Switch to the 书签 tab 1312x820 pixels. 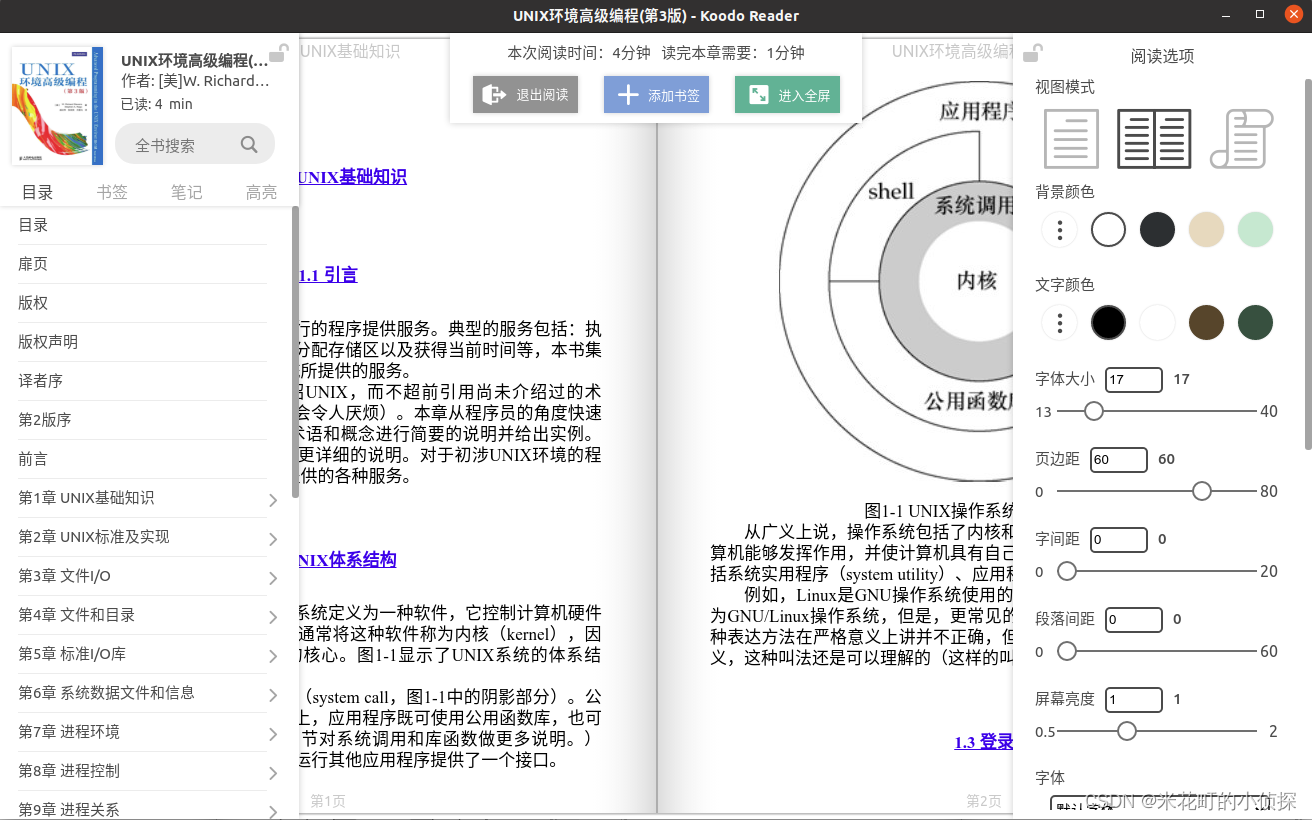pos(112,192)
